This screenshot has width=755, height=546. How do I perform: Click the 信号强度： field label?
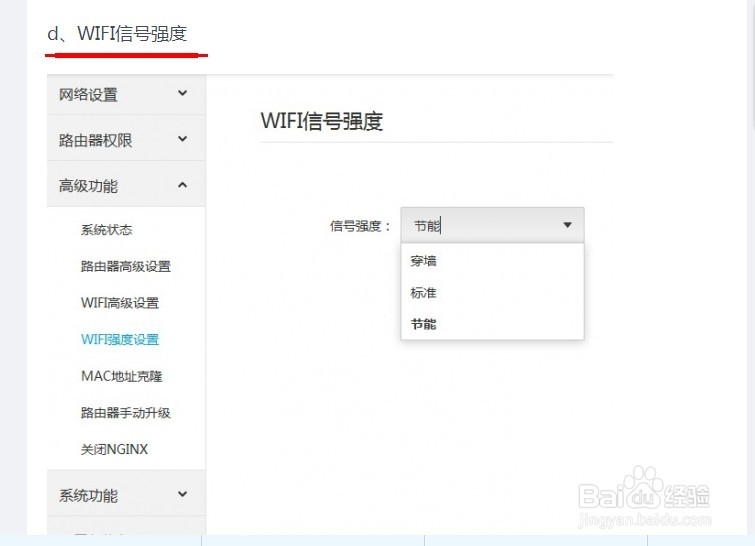360,226
